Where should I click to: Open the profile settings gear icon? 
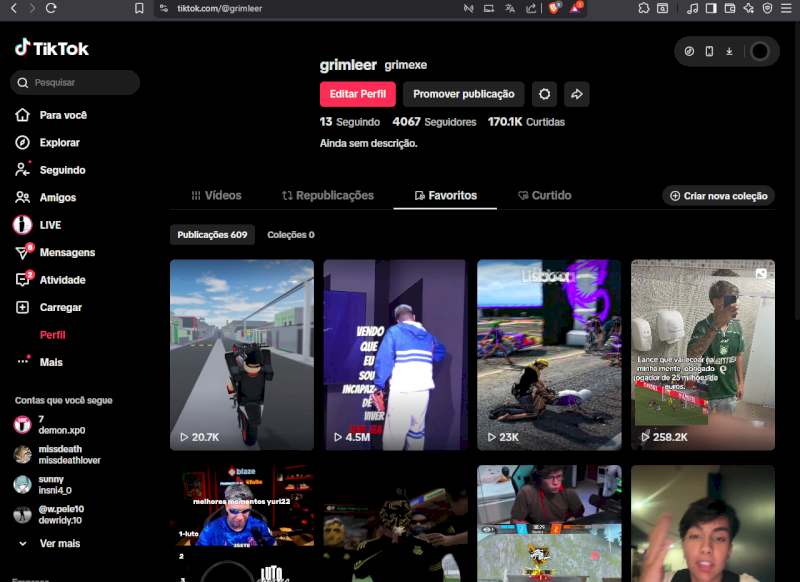click(x=544, y=94)
